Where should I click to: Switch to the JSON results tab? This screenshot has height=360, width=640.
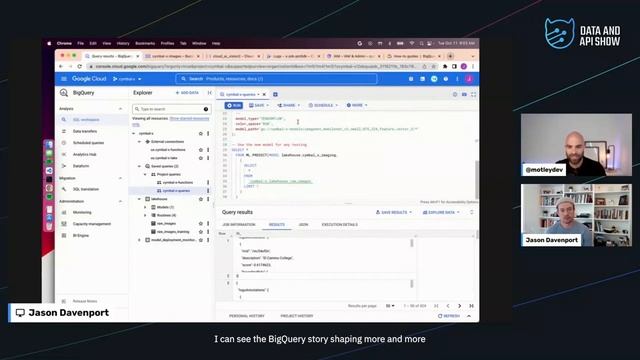pyautogui.click(x=303, y=225)
